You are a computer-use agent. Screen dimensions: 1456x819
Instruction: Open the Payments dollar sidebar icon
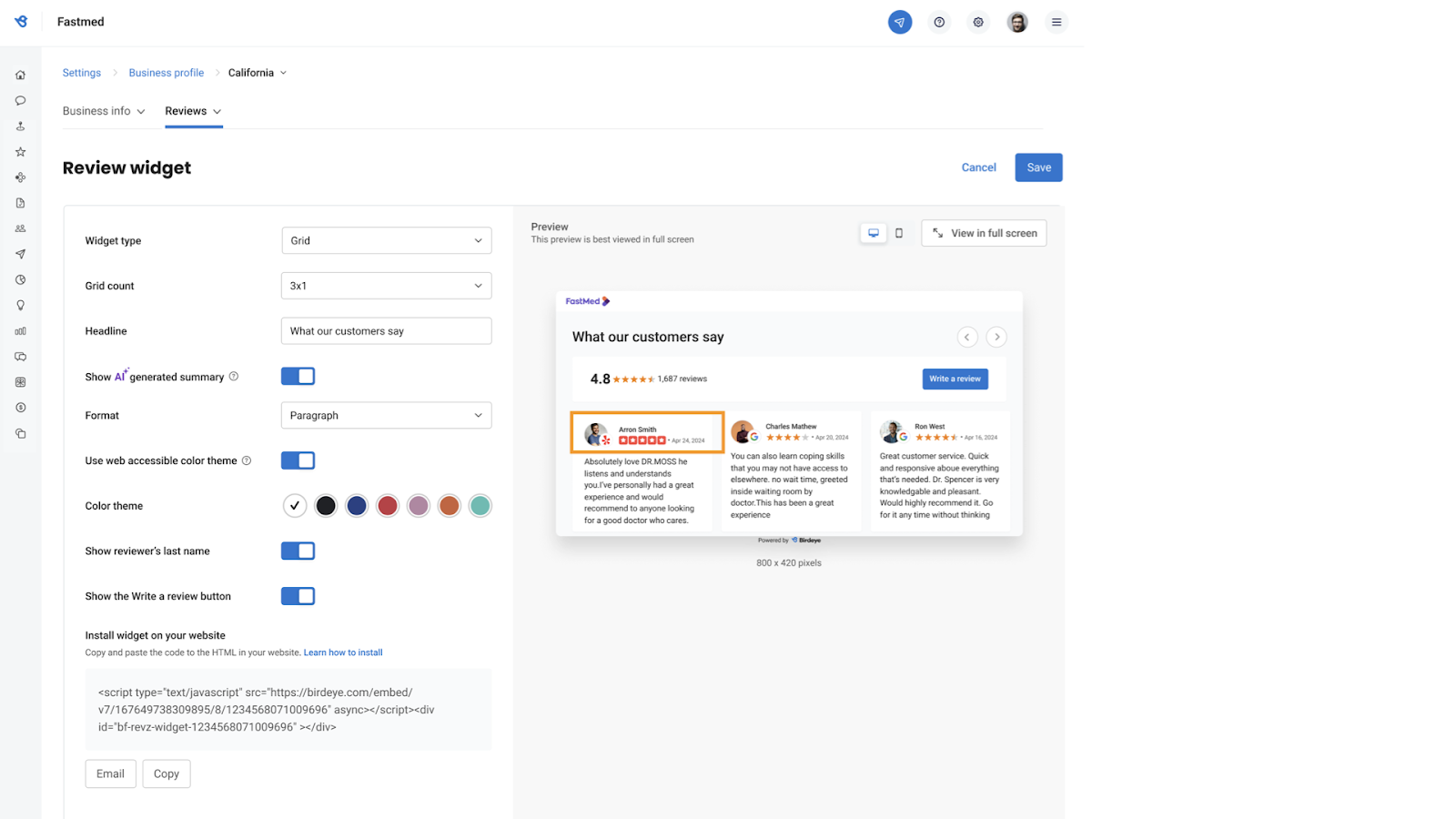coord(20,408)
